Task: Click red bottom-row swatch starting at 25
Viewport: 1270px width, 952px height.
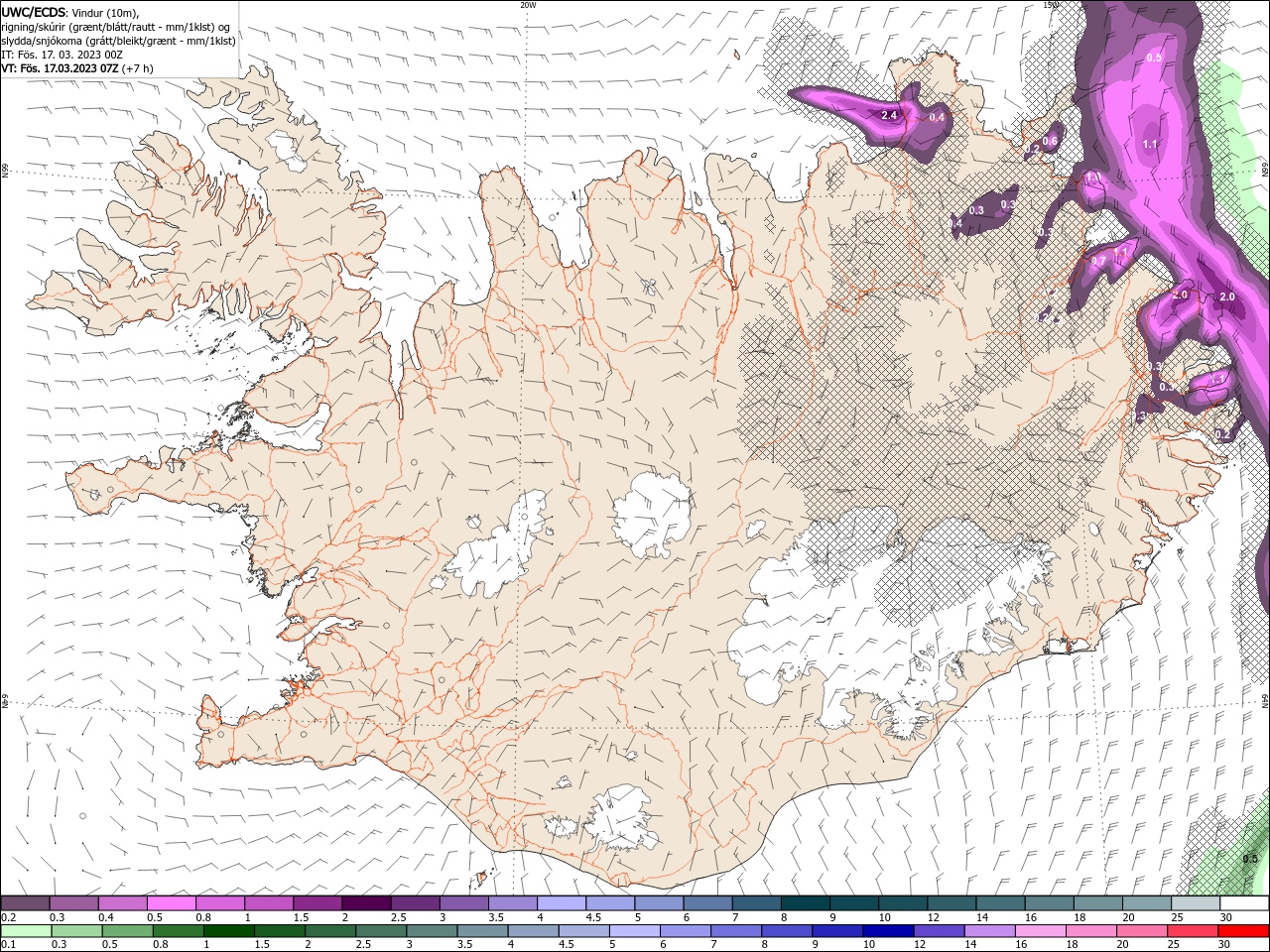Action: tap(1193, 931)
